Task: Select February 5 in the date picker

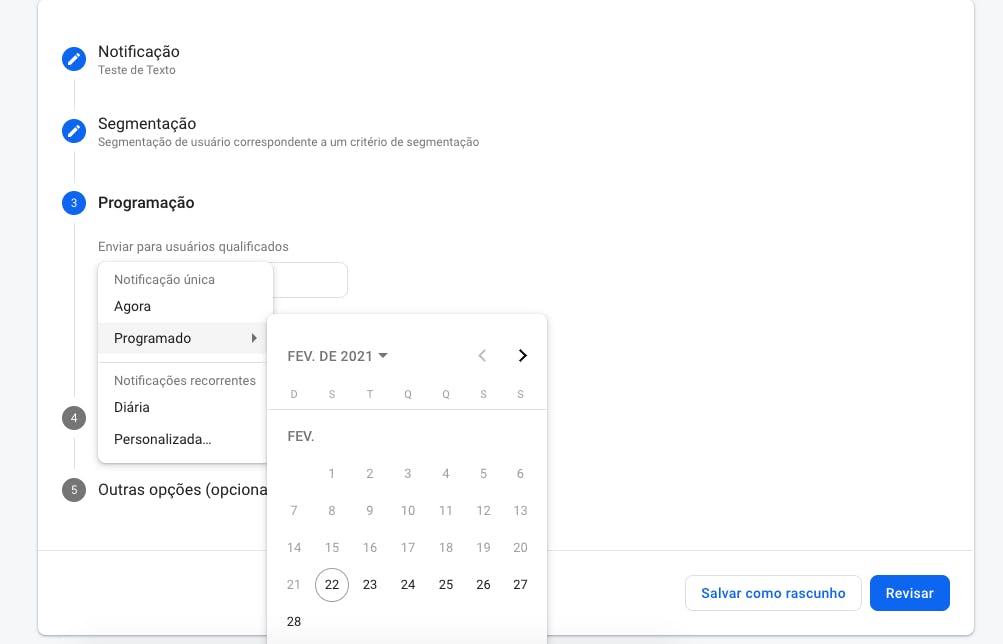Action: point(483,473)
